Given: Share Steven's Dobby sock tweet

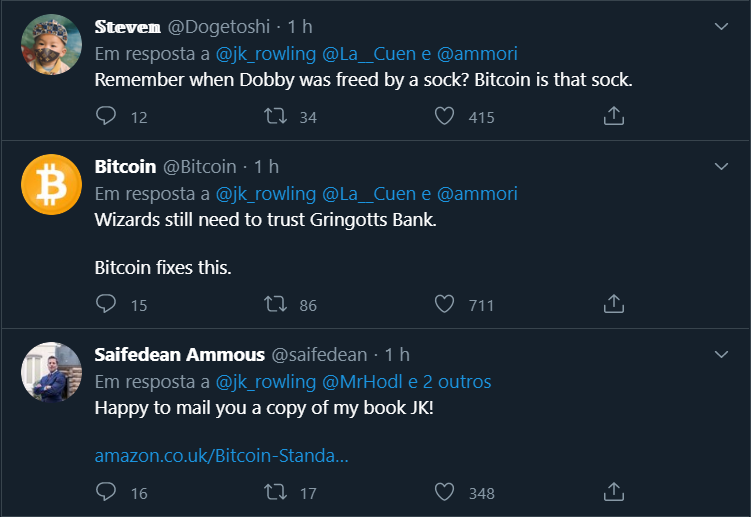Looking at the screenshot, I should click(x=614, y=117).
